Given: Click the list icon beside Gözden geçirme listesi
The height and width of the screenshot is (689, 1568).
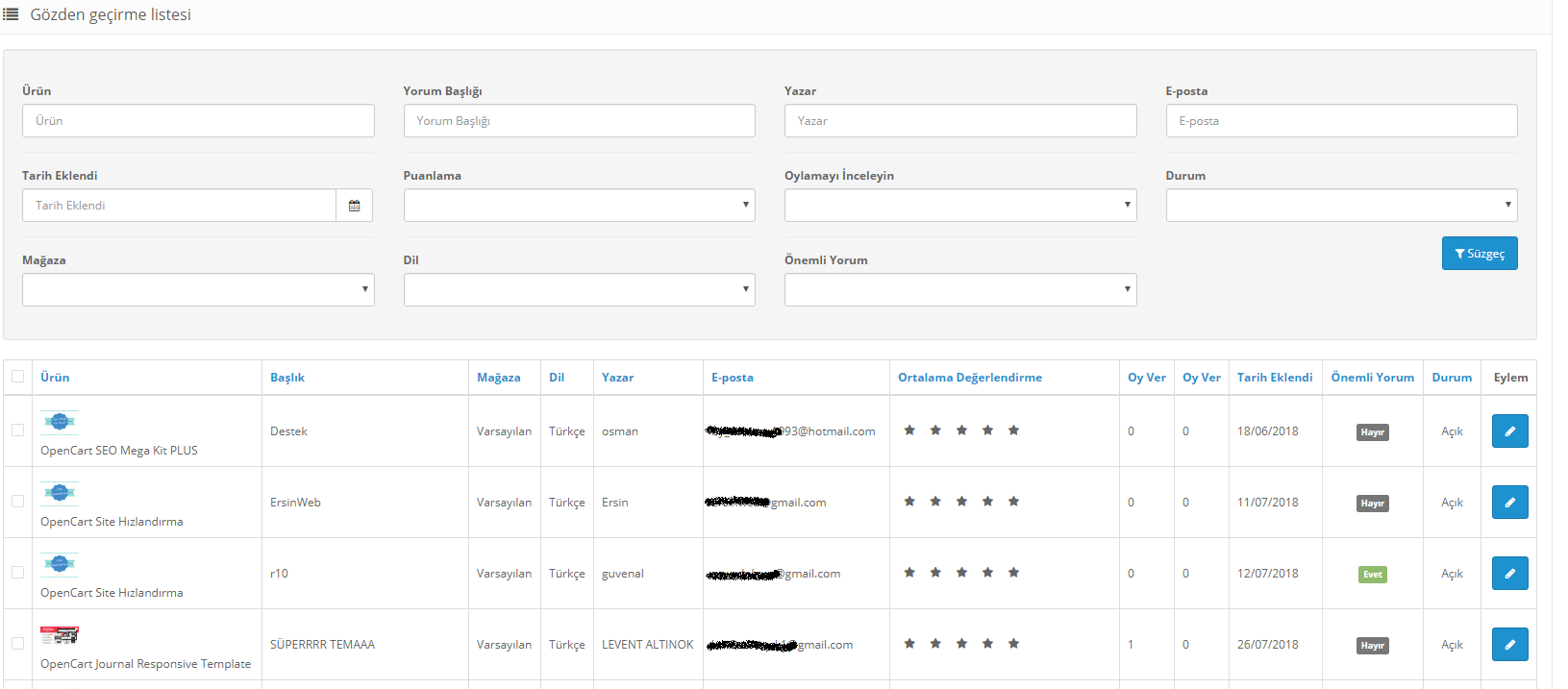Looking at the screenshot, I should click(11, 14).
